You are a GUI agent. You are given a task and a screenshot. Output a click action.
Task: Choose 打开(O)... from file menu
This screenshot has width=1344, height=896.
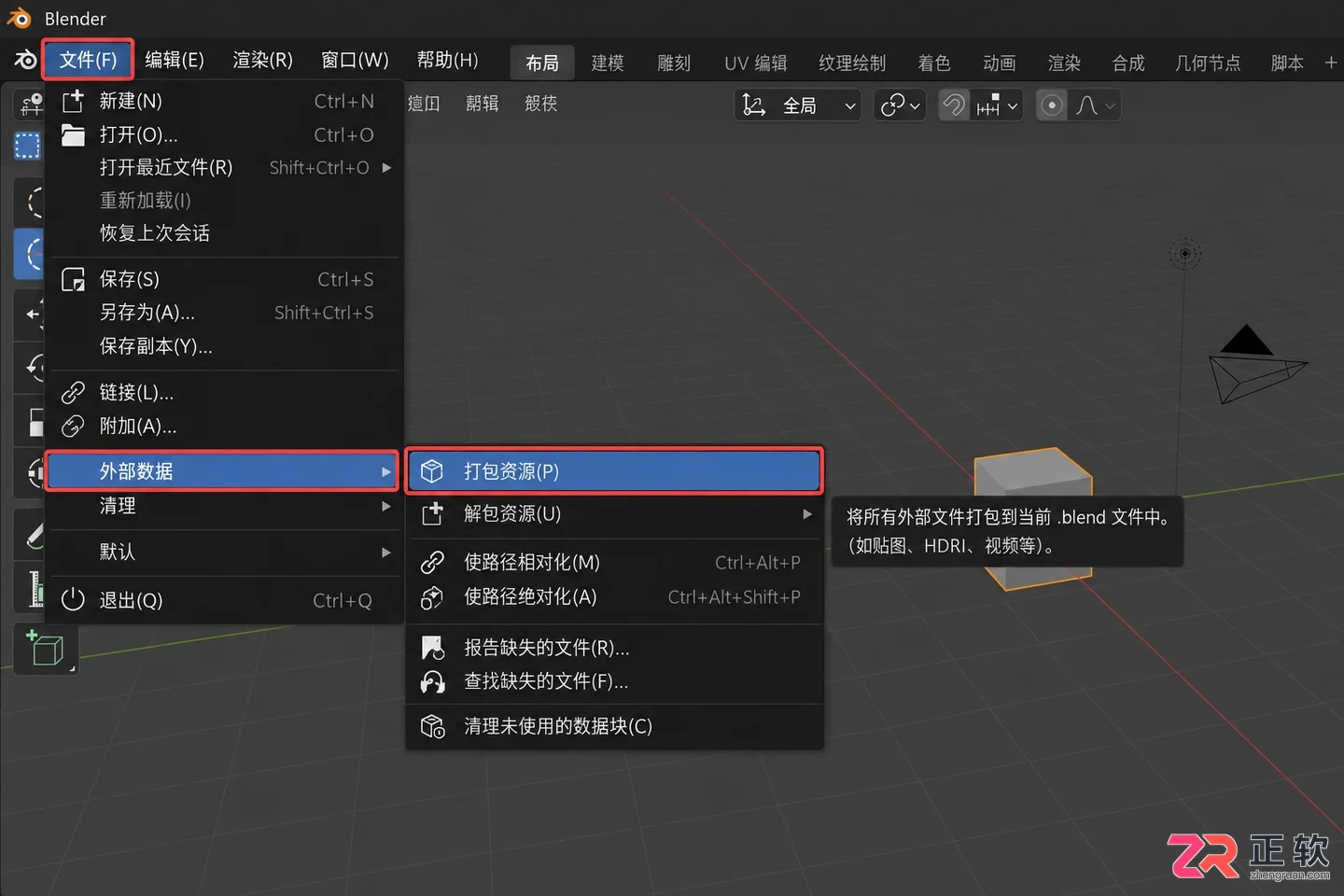tap(224, 134)
